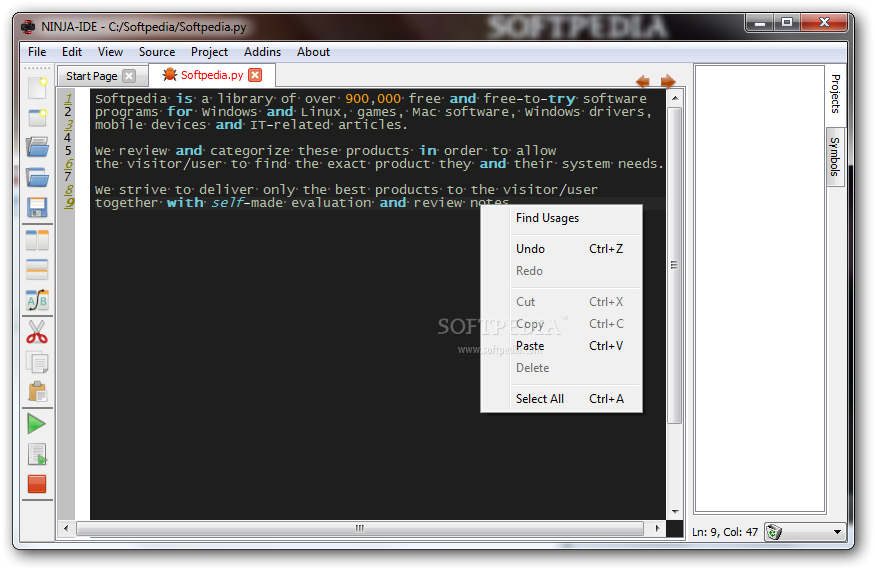This screenshot has width=875, height=570.
Task: Click the vertical scrollbar up arrow
Action: coord(675,98)
